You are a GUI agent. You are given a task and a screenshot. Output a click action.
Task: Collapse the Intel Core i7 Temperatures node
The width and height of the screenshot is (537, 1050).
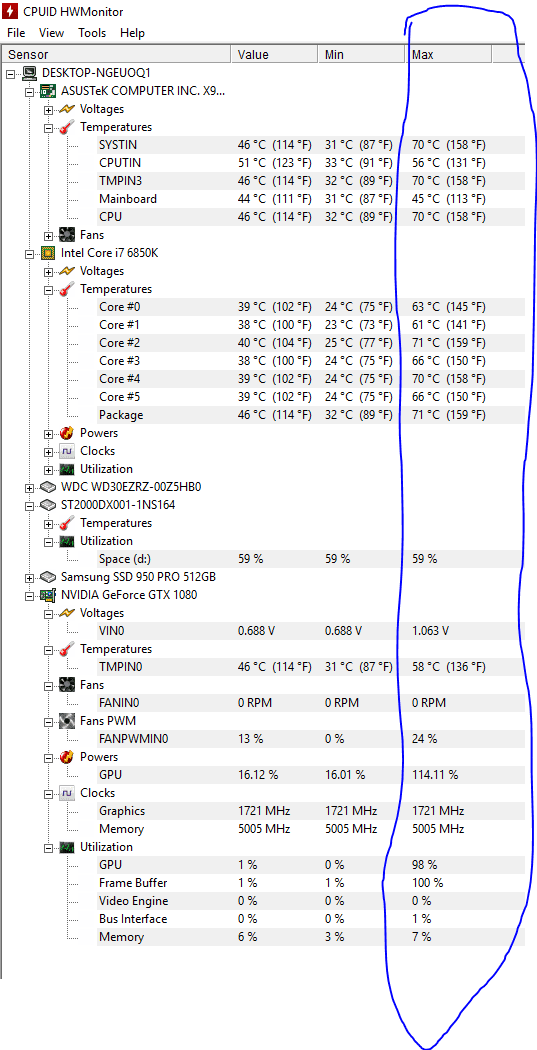(48, 289)
